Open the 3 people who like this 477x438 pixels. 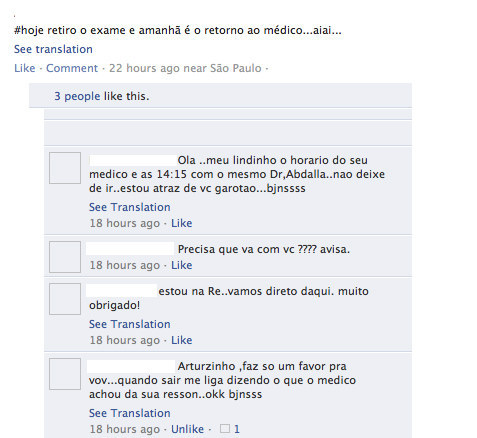pos(77,96)
